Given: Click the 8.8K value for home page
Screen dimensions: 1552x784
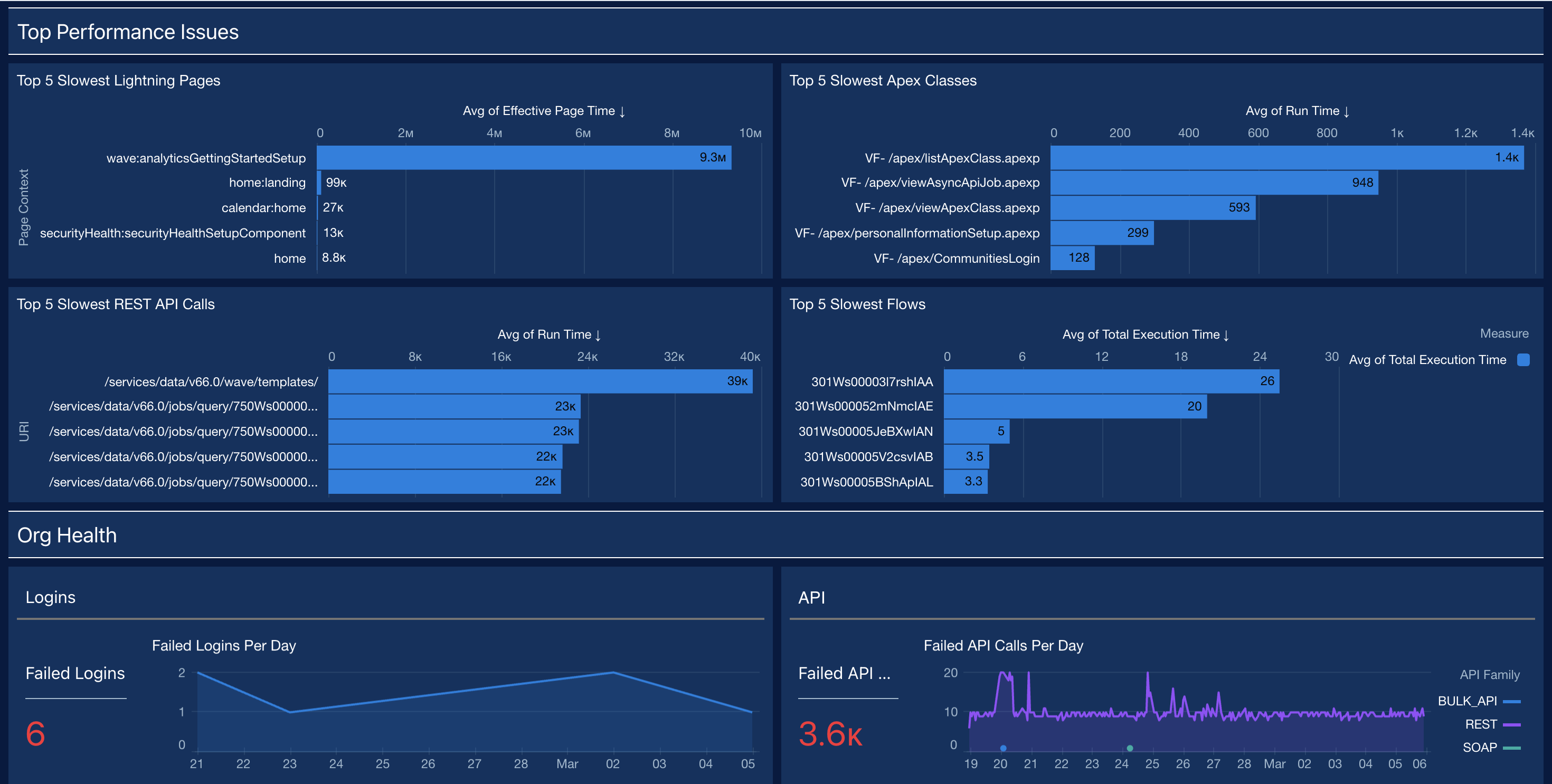Looking at the screenshot, I should pyautogui.click(x=334, y=257).
